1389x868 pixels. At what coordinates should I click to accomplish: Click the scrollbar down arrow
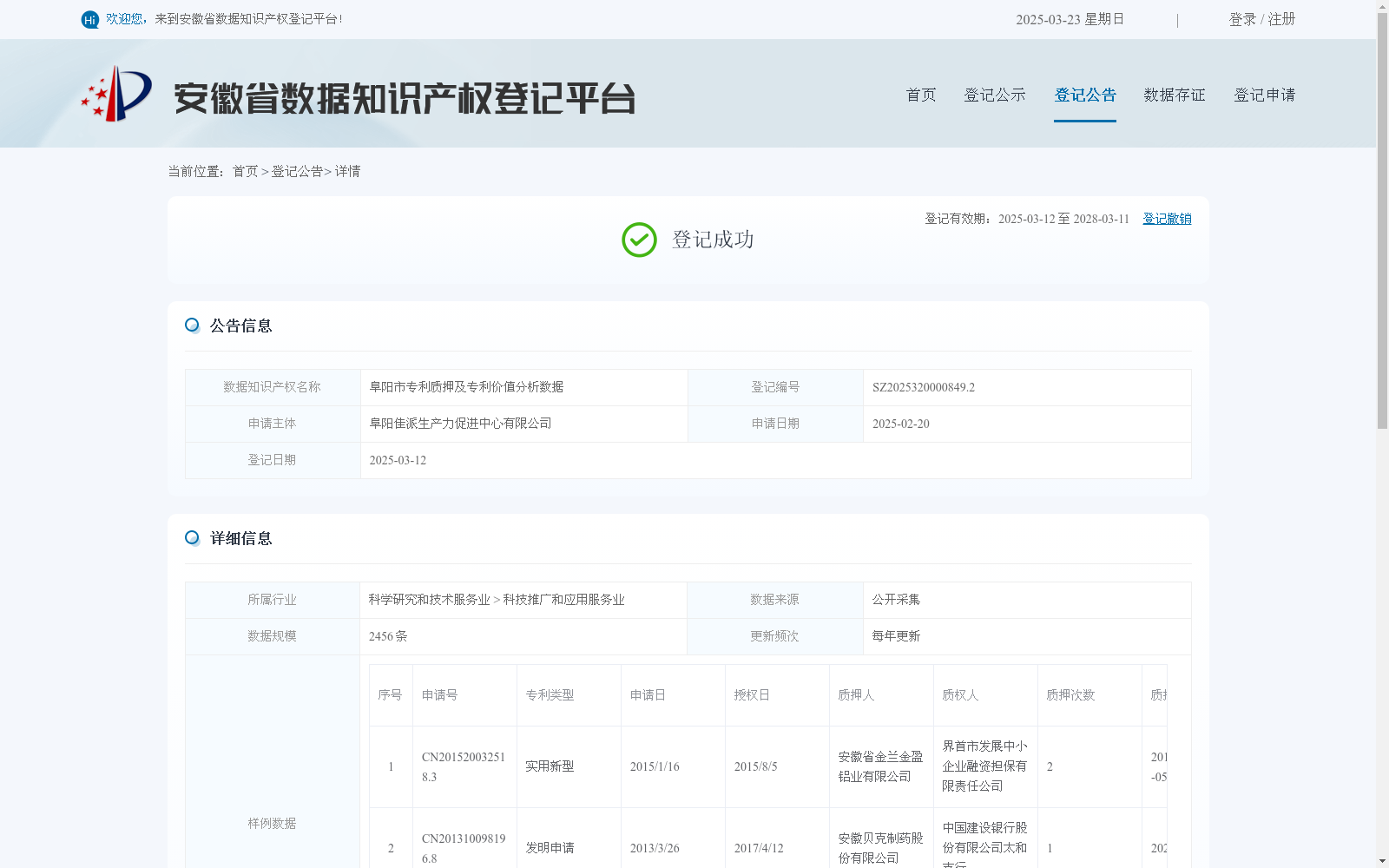pos(1382,861)
